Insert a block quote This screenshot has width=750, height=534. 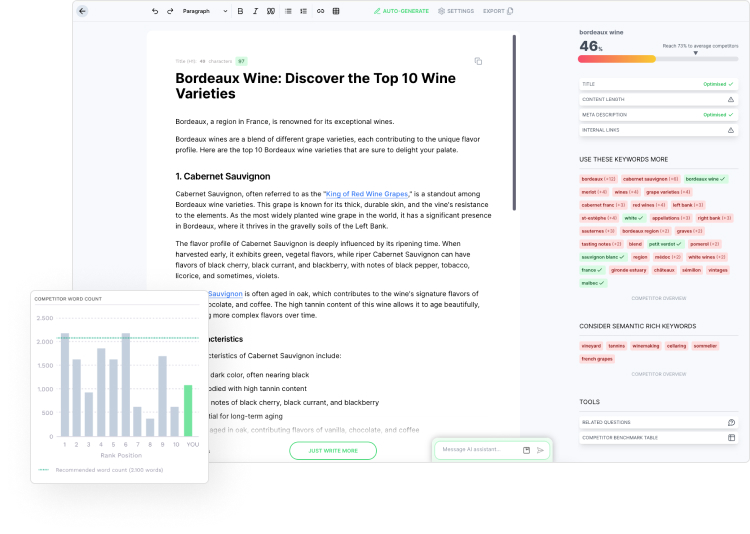pos(271,11)
